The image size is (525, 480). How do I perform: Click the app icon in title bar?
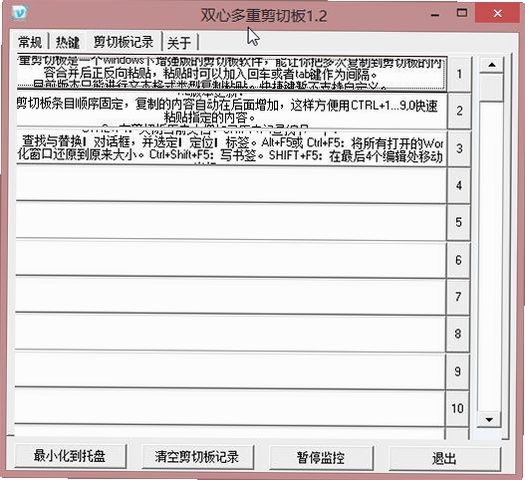pyautogui.click(x=19, y=13)
